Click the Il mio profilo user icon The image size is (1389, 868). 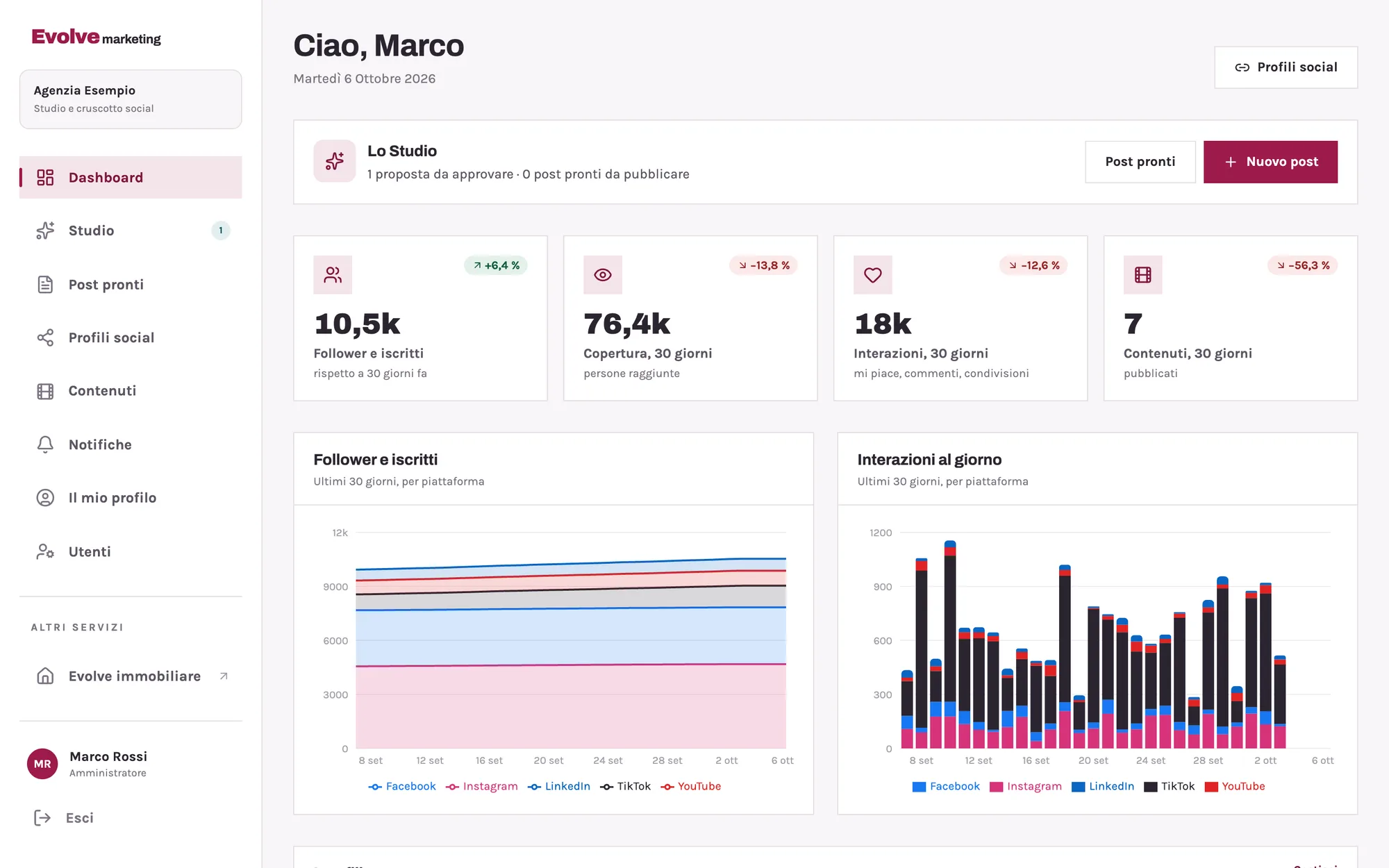45,498
